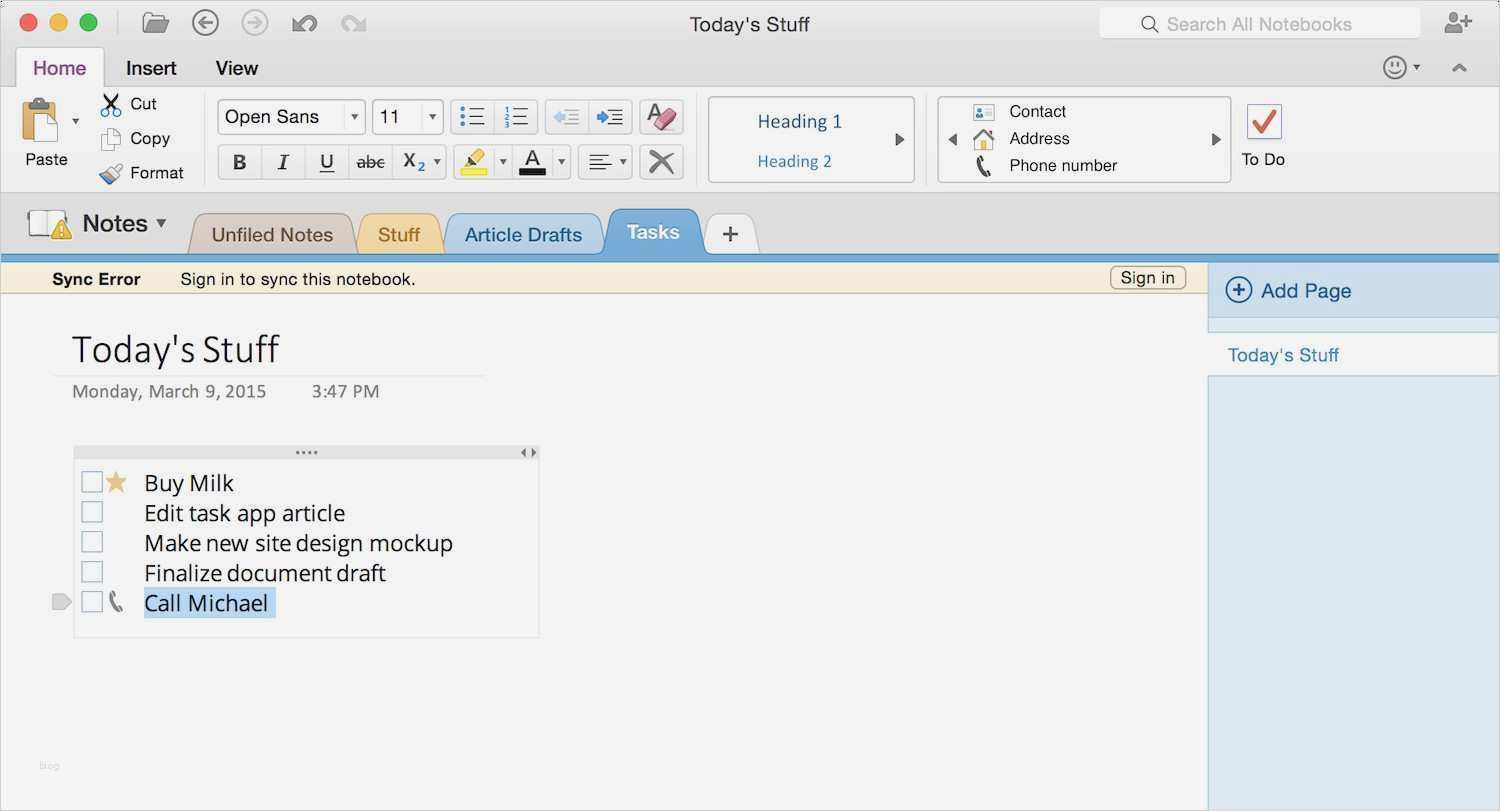Image resolution: width=1500 pixels, height=811 pixels.
Task: Add a Phone number tag
Action: 1062,165
